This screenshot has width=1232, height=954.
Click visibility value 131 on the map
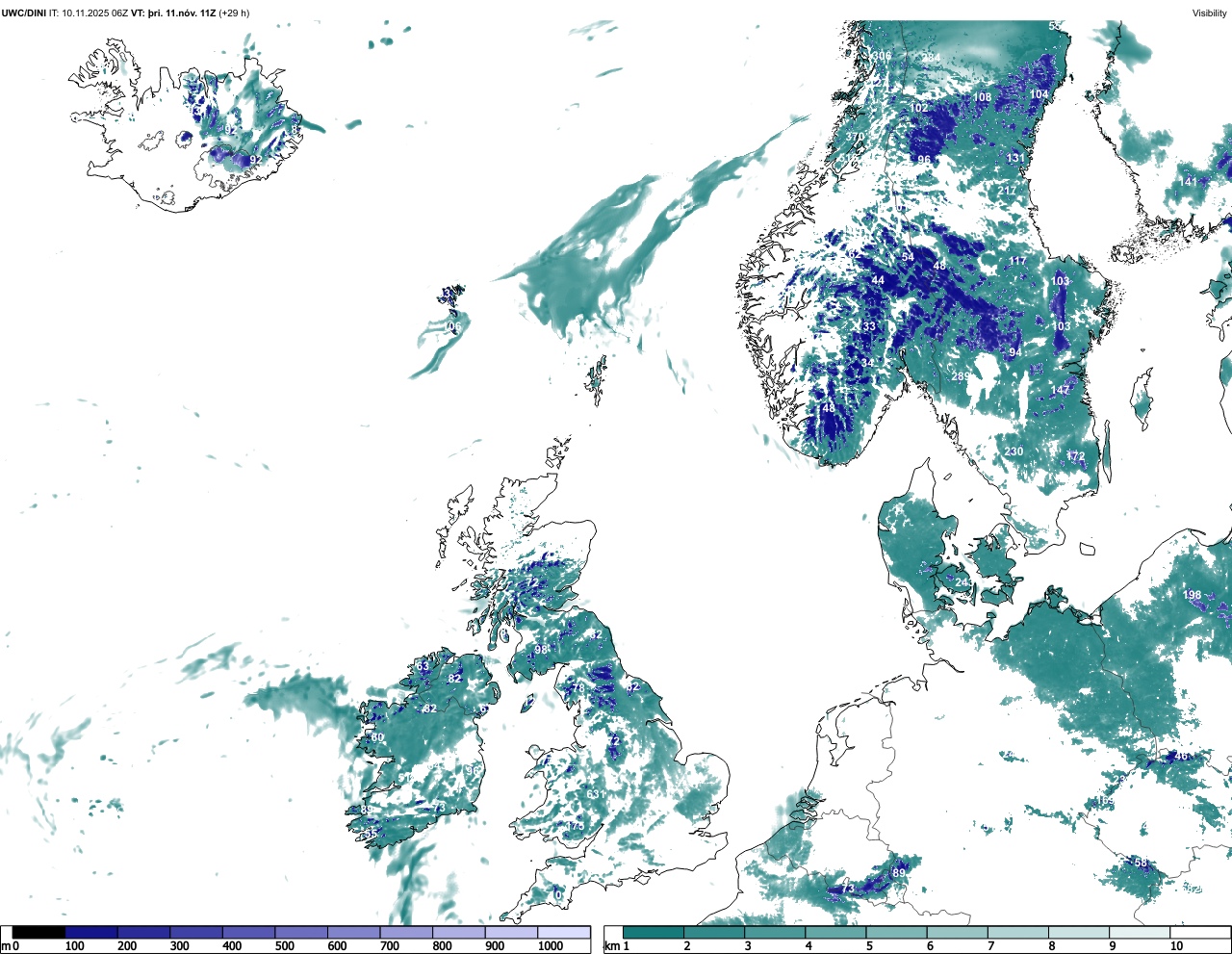pos(1015,159)
